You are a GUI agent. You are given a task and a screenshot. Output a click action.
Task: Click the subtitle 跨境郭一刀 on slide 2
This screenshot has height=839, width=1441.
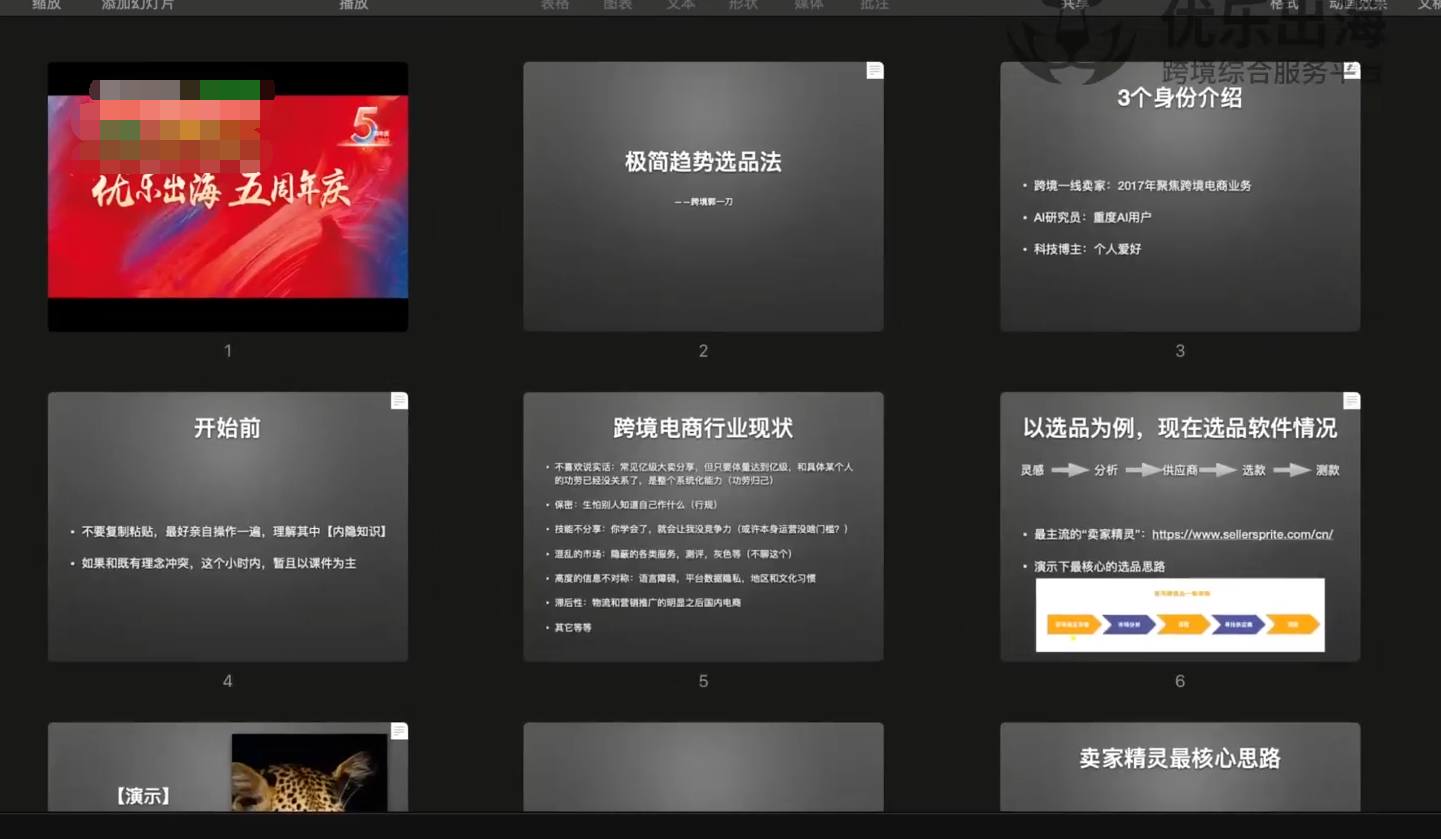point(704,202)
